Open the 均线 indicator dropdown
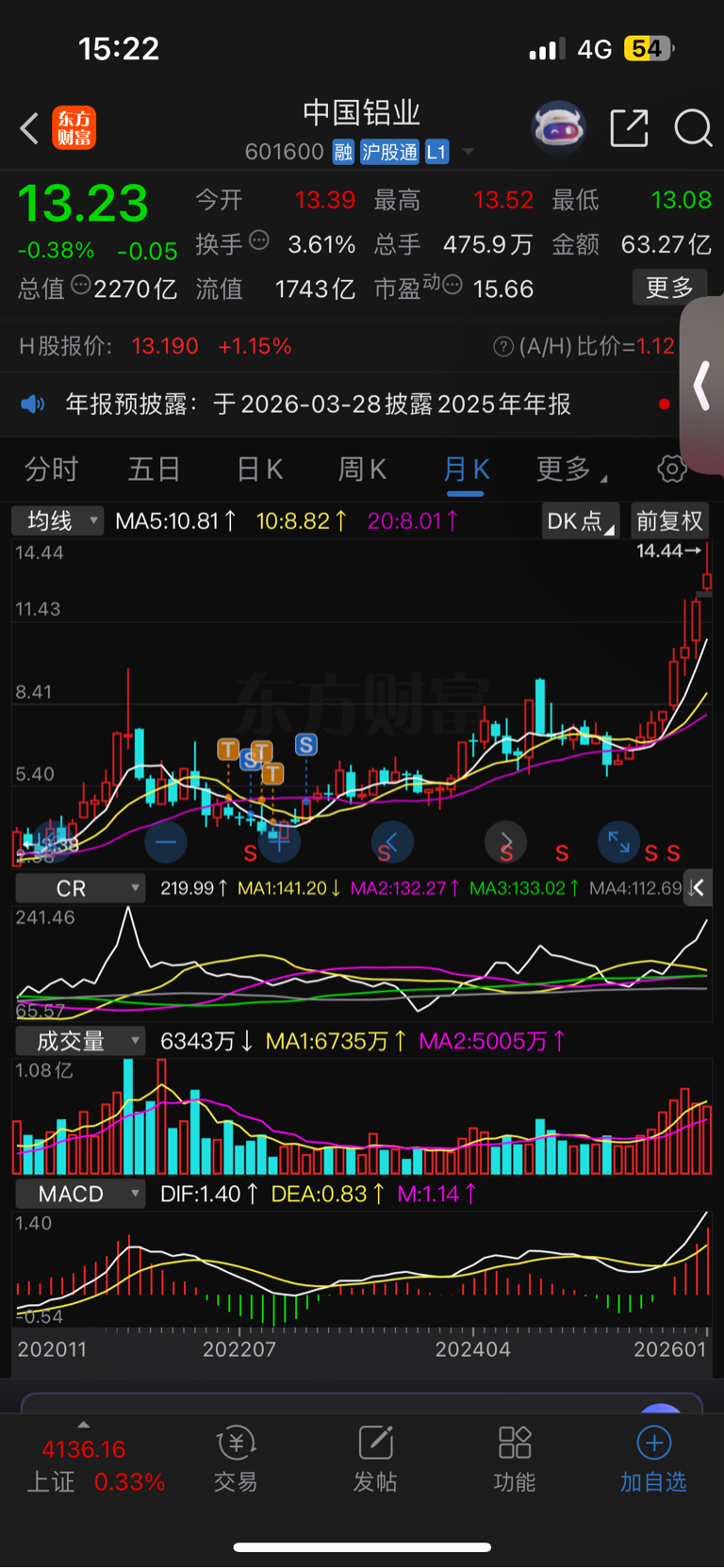The height and width of the screenshot is (1568, 724). click(57, 520)
